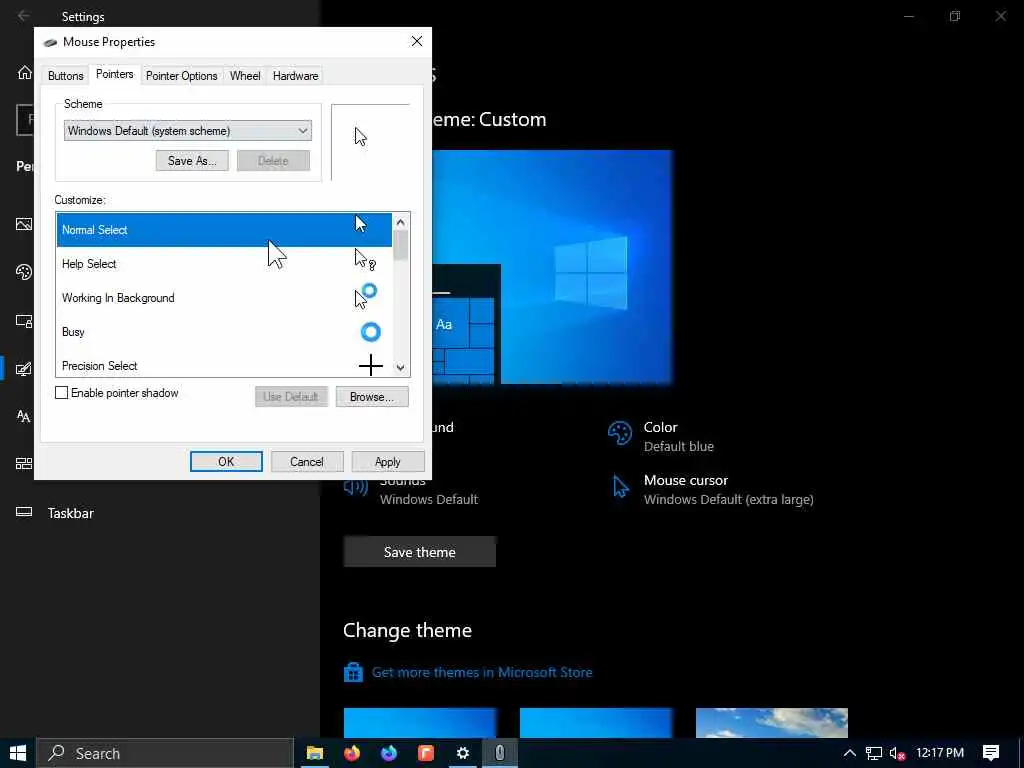
Task: Click the Precision Select crosshair icon
Action: [x=370, y=365]
